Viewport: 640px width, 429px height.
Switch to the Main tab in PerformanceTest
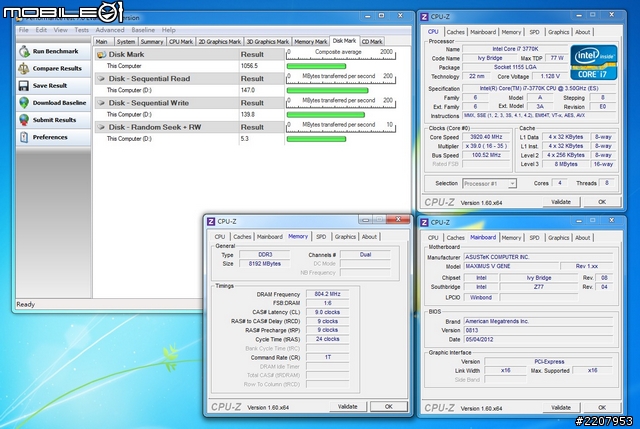[x=102, y=42]
